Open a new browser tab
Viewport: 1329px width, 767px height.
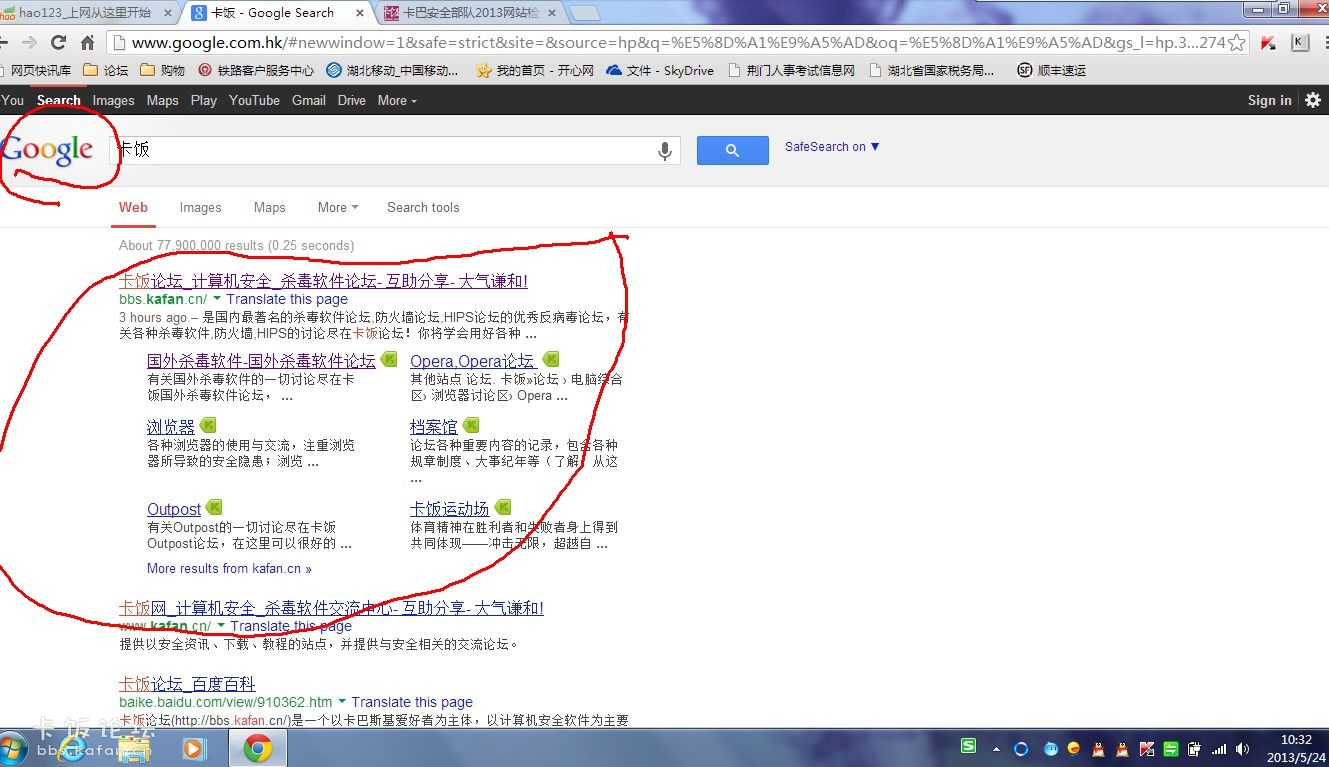(x=585, y=13)
